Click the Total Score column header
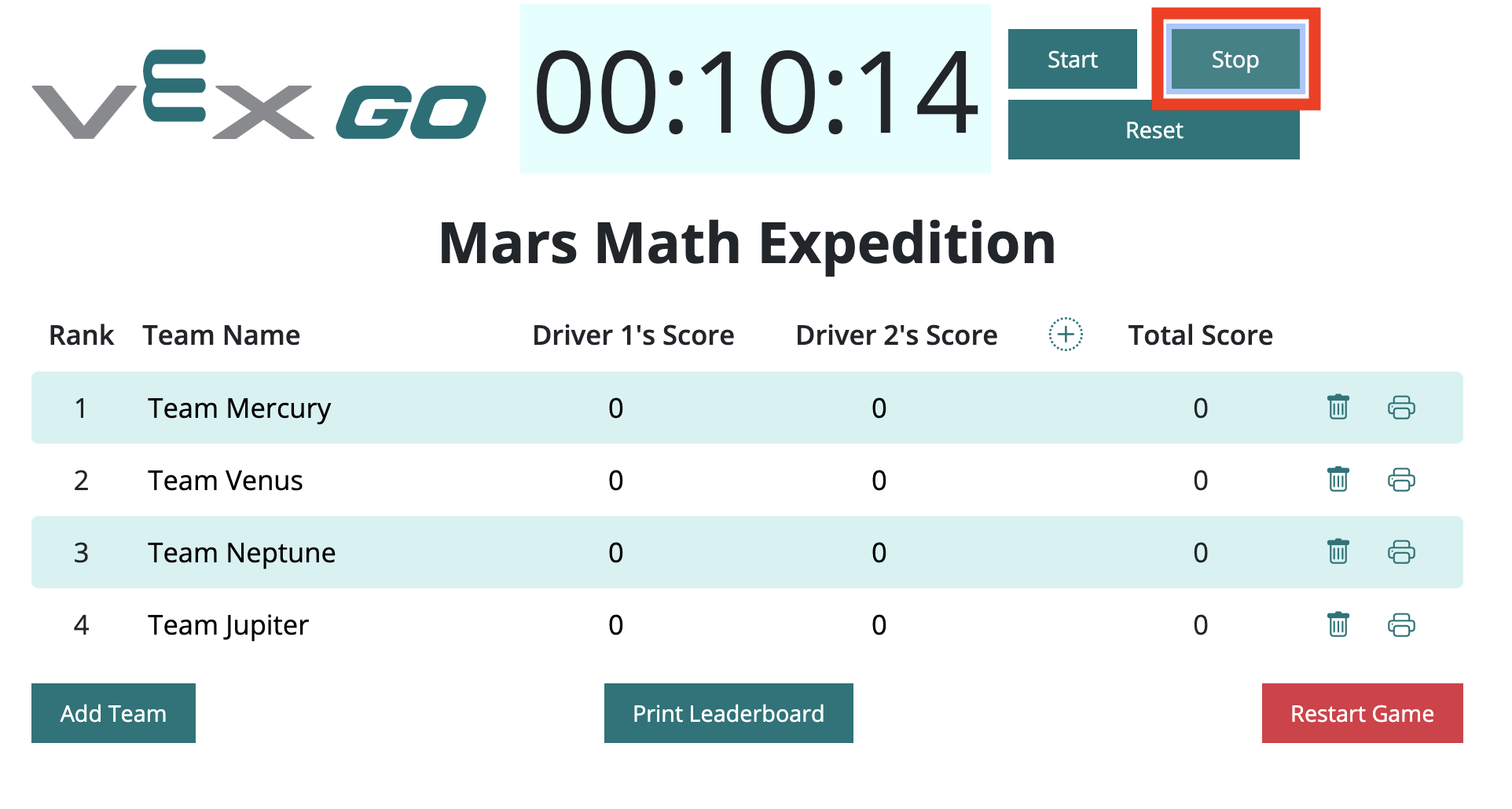 (x=1199, y=335)
